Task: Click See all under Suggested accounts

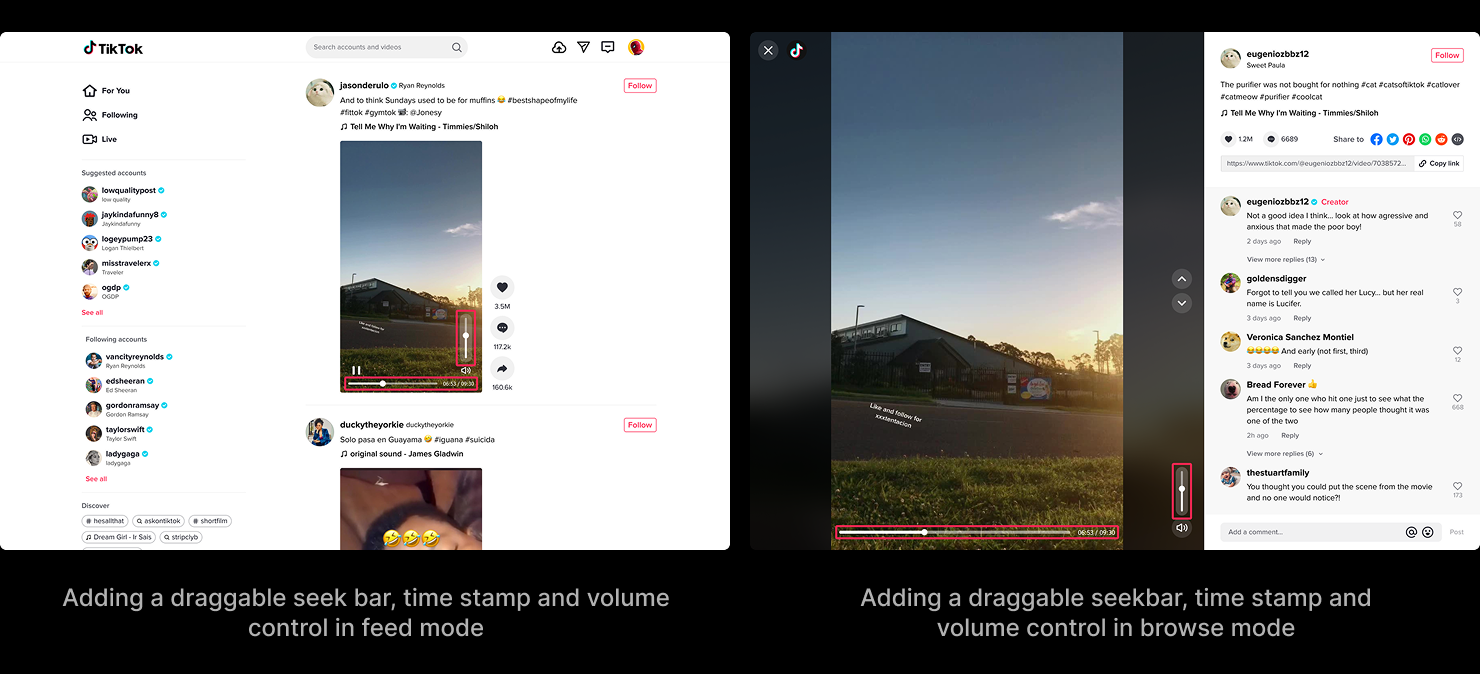Action: tap(92, 313)
